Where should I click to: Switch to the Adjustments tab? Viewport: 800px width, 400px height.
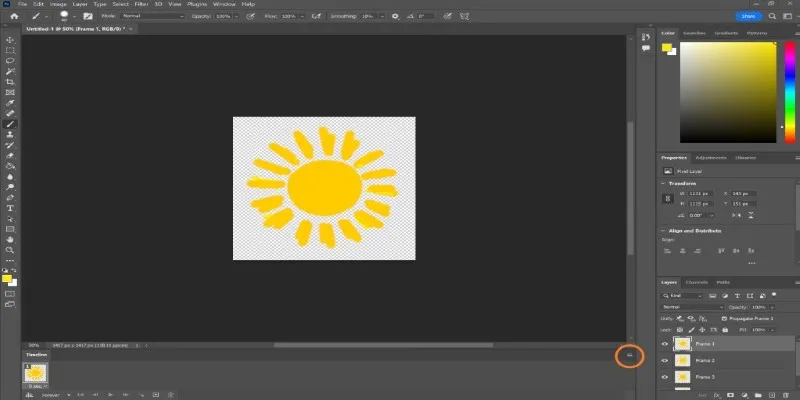point(711,158)
